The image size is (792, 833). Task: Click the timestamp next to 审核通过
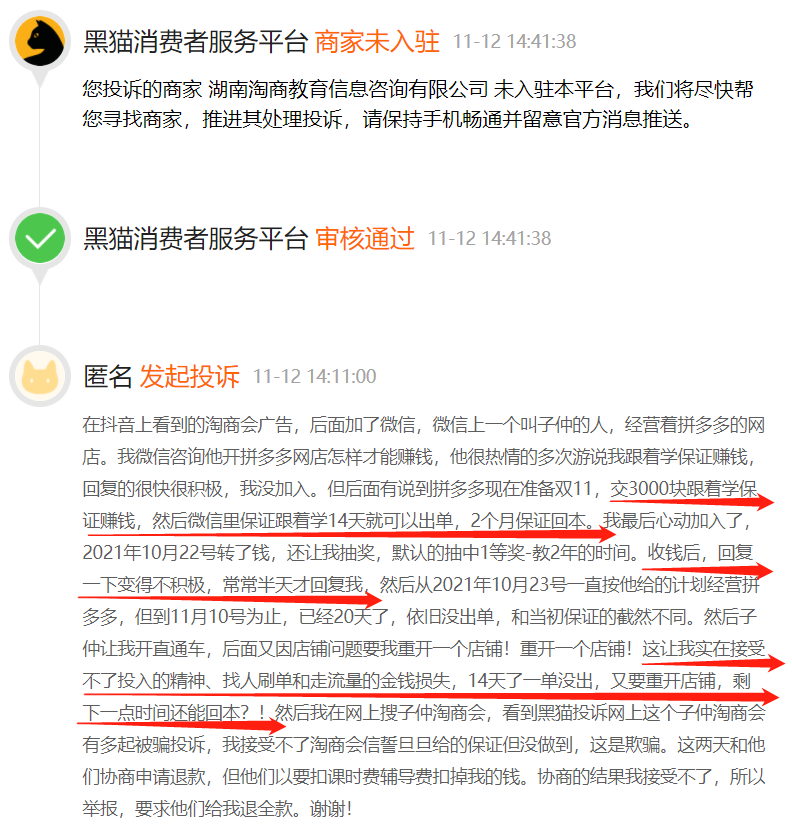[489, 238]
